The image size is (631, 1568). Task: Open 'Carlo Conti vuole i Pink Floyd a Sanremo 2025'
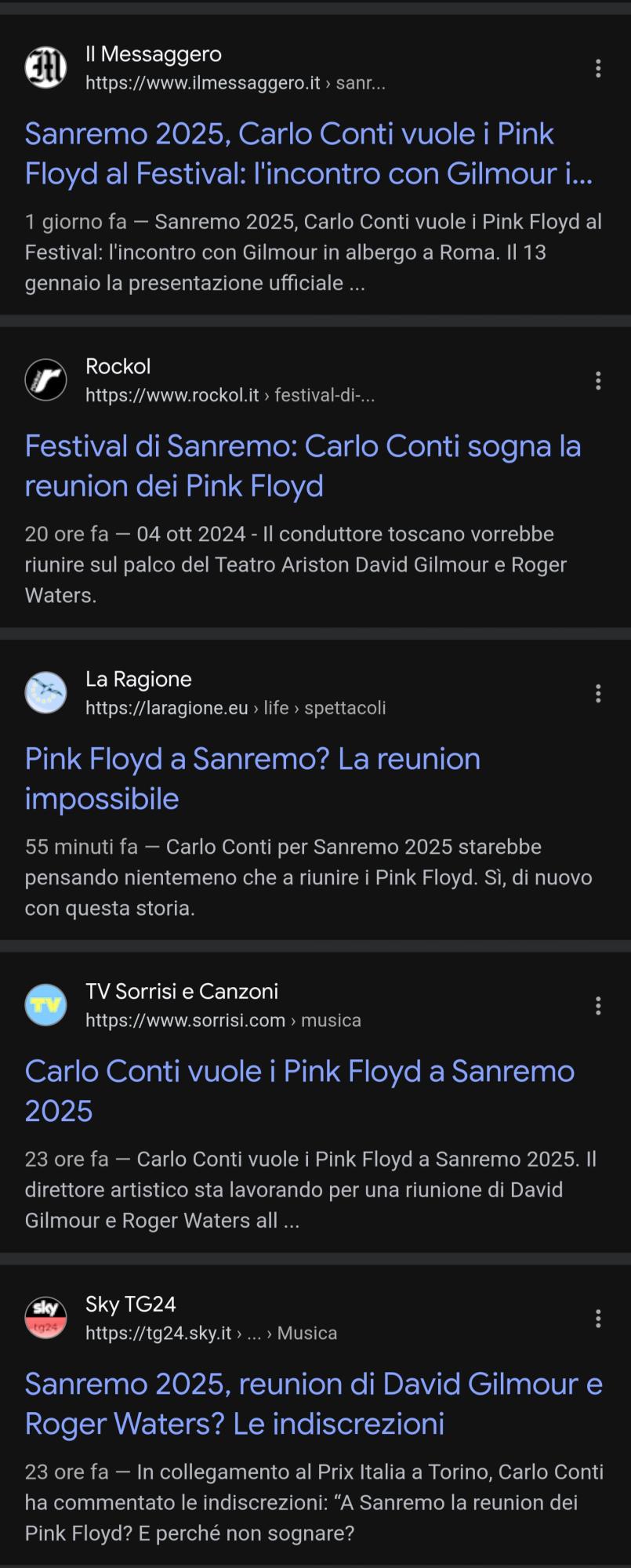(299, 1091)
